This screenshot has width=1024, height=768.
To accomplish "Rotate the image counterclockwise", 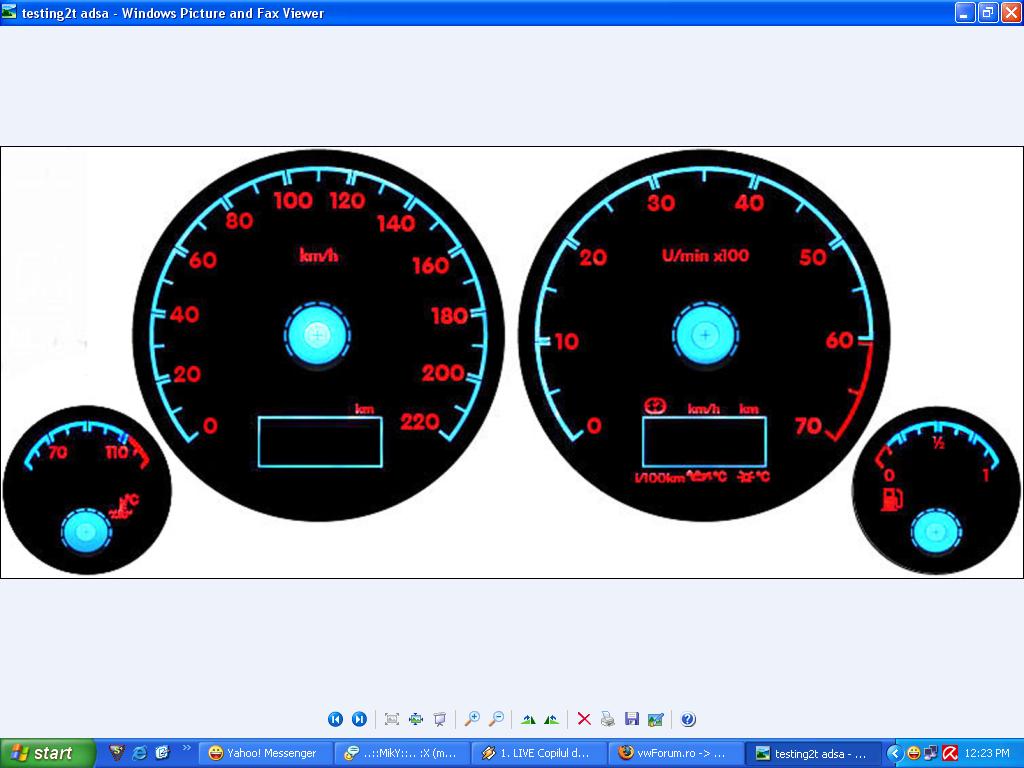I will click(x=551, y=719).
